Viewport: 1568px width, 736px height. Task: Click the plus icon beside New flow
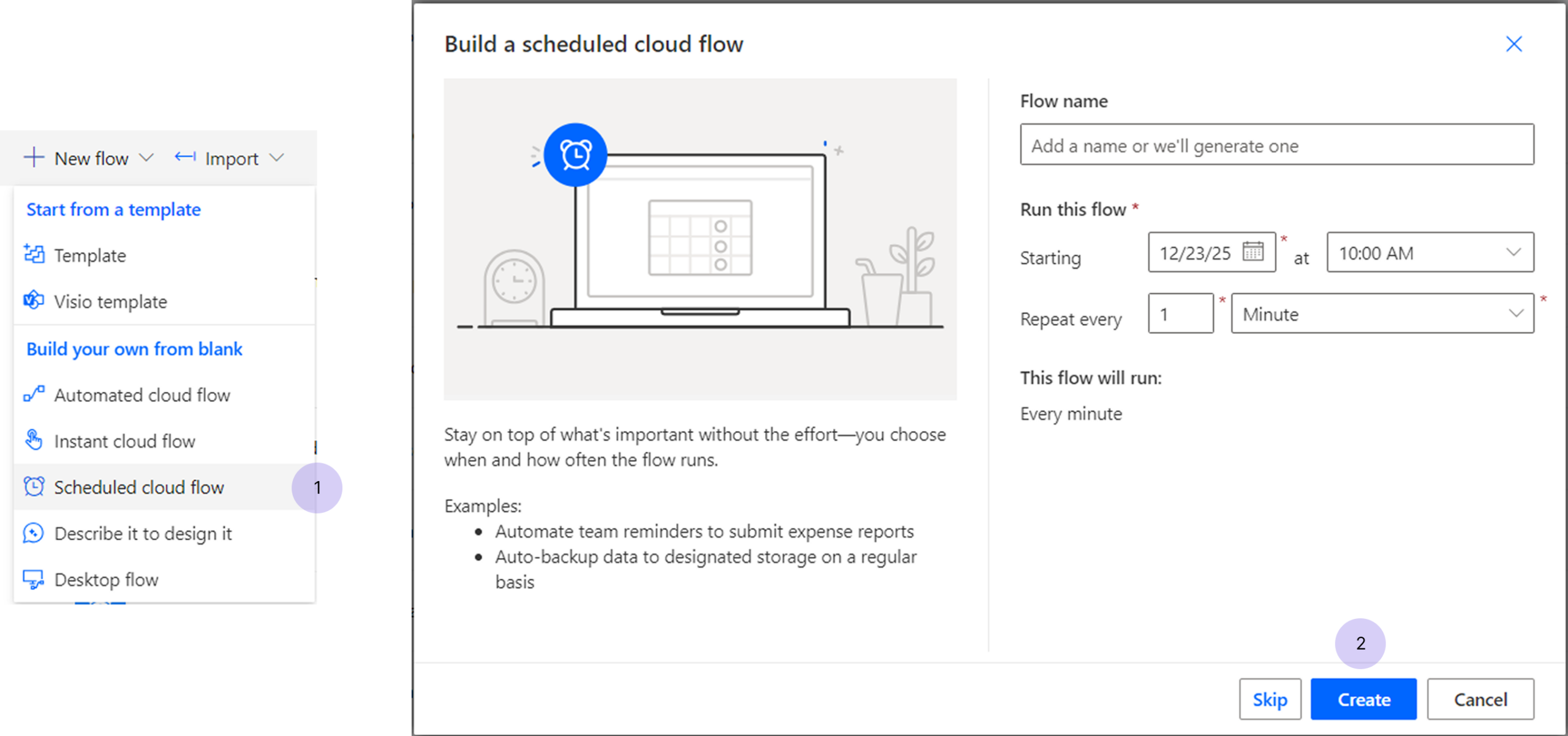34,157
